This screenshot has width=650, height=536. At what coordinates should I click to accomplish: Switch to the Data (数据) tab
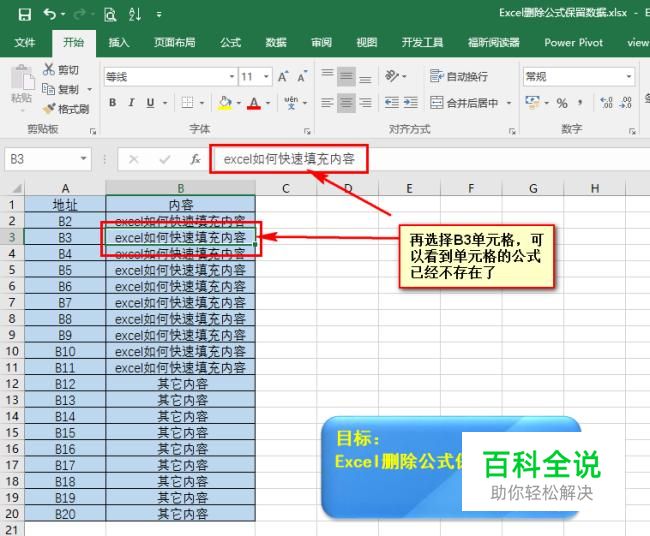[276, 42]
